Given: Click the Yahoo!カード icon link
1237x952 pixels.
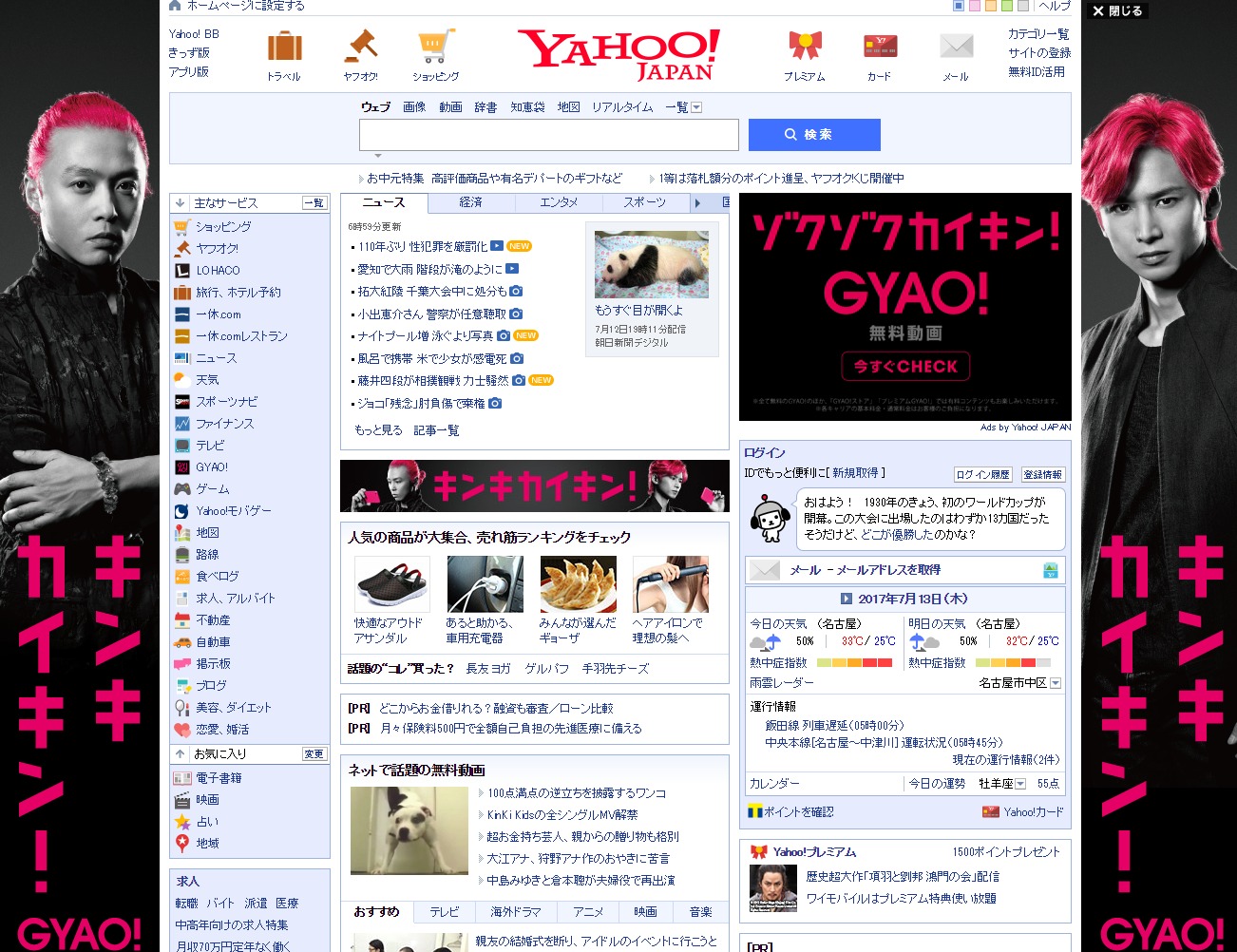Looking at the screenshot, I should pos(991,811).
